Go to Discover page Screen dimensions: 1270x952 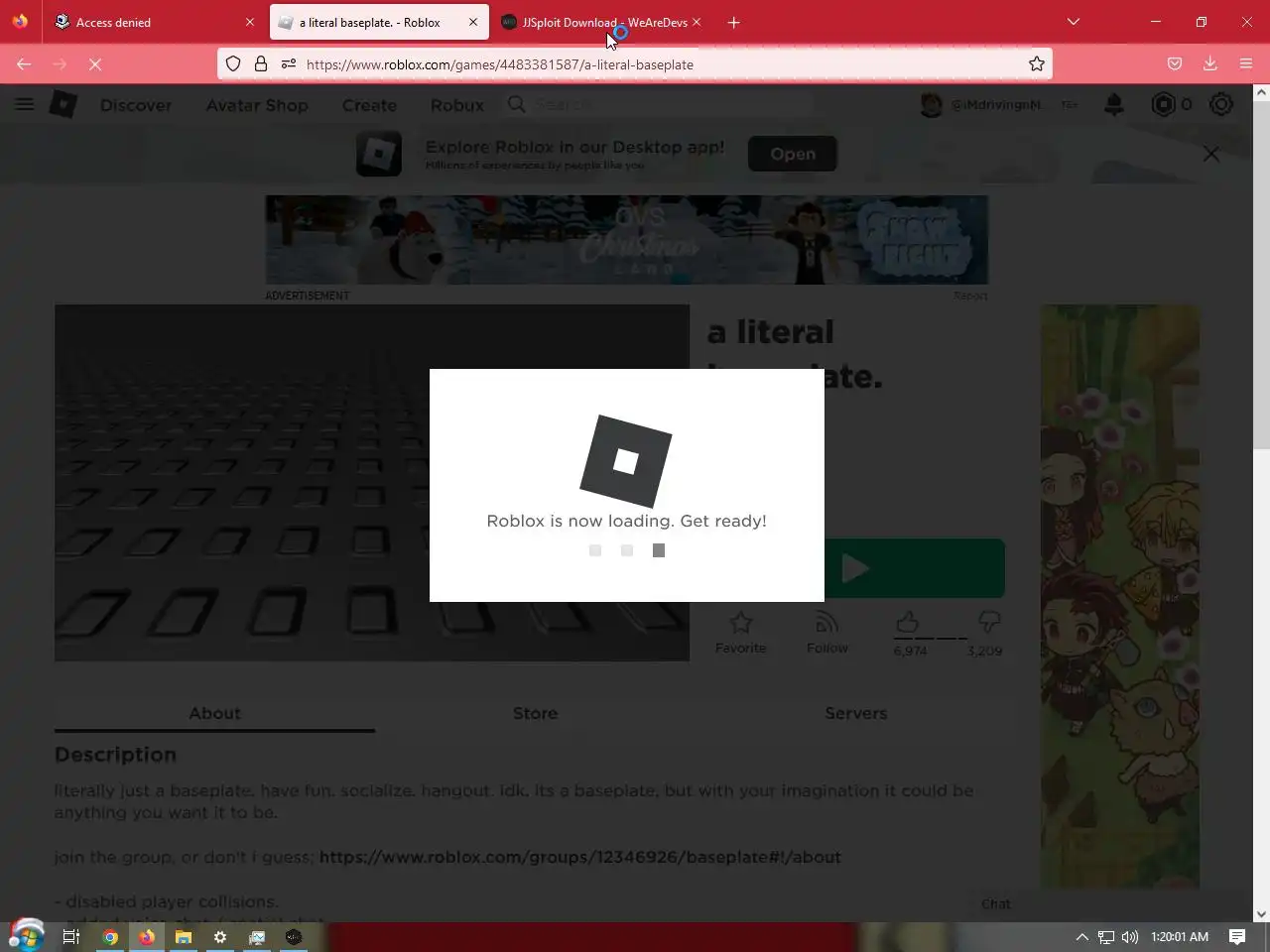pyautogui.click(x=136, y=105)
